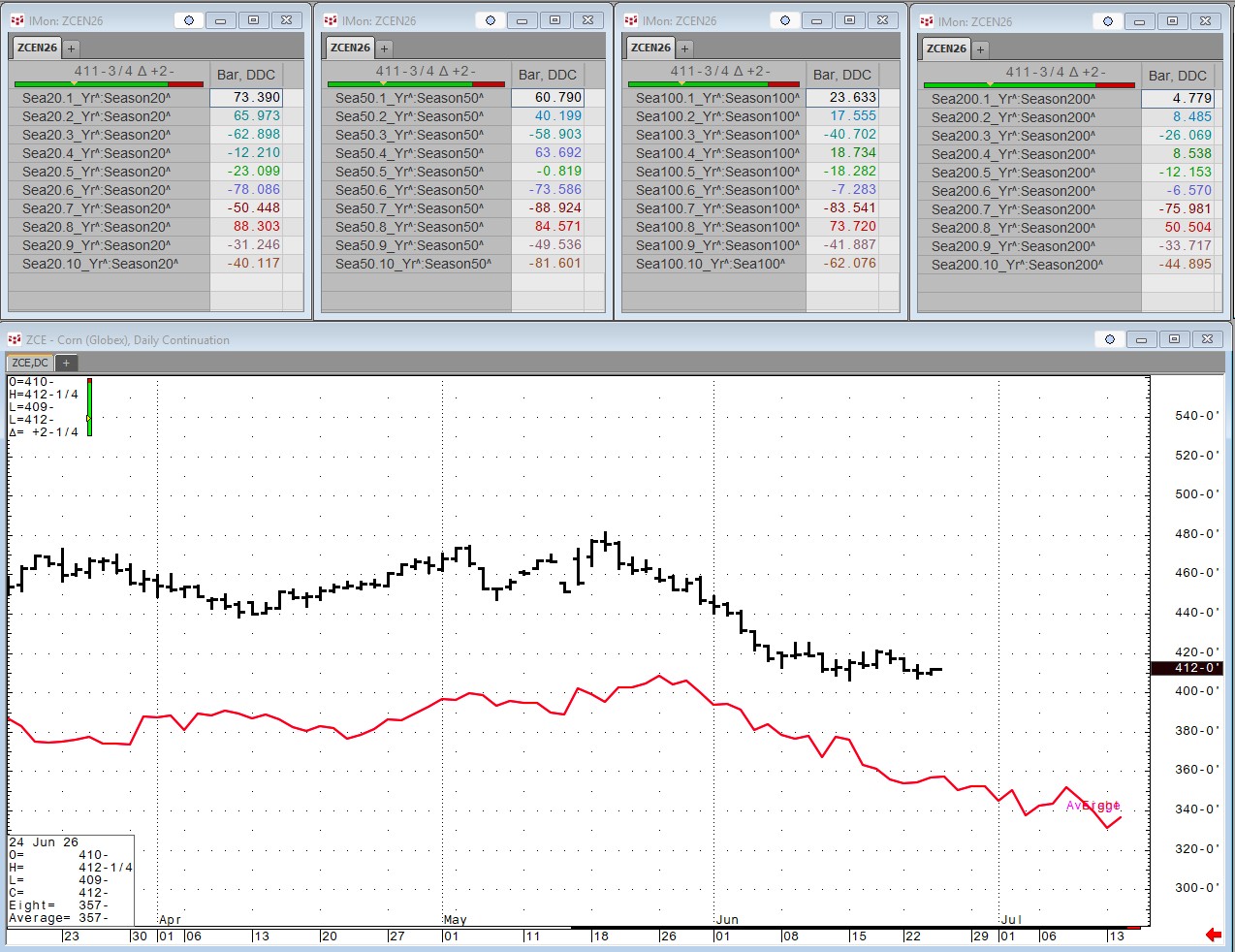Click Bar, DDC column header in Season100 monitor
This screenshot has height=952, width=1235.
(x=842, y=75)
